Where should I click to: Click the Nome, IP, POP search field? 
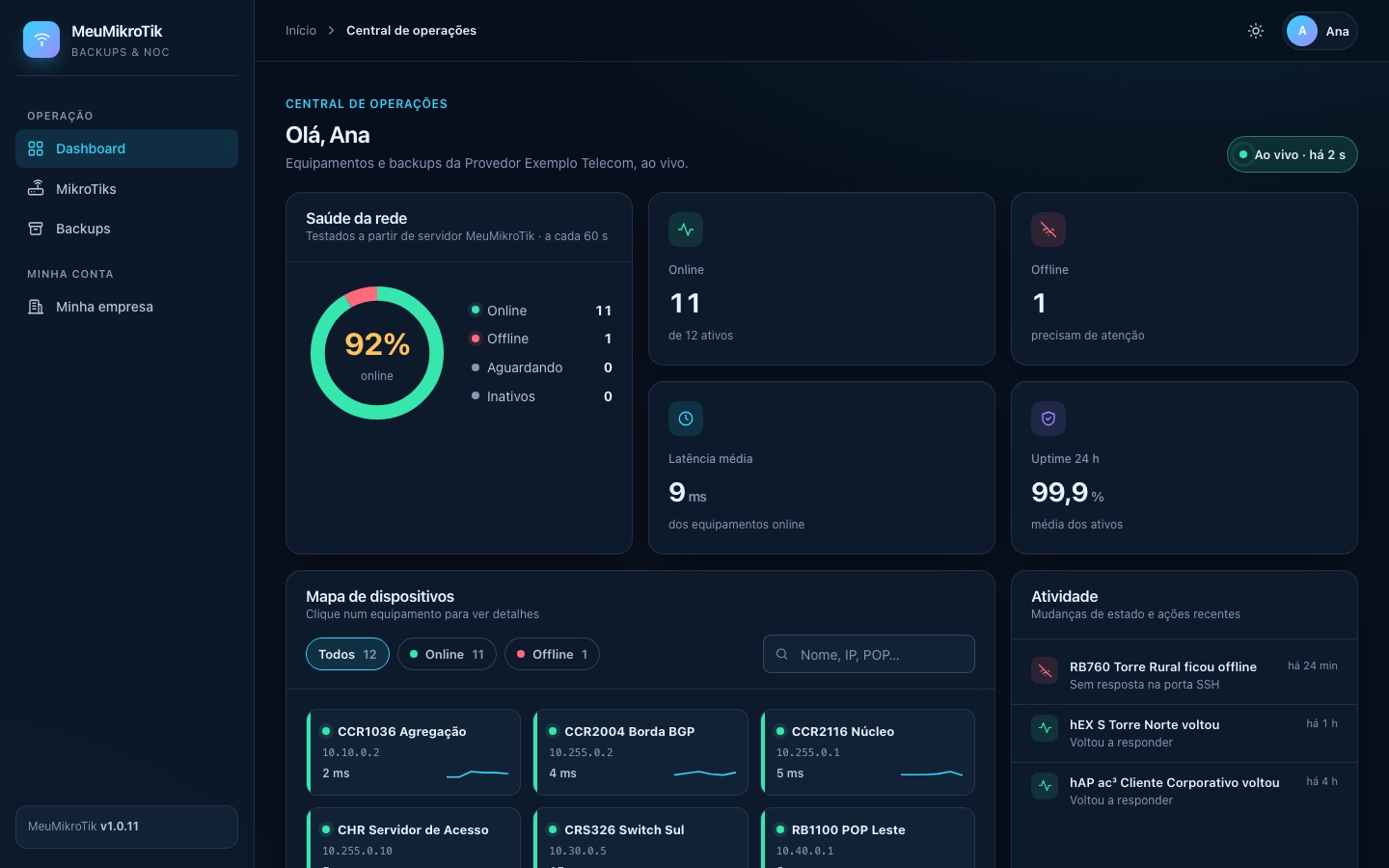(x=869, y=654)
